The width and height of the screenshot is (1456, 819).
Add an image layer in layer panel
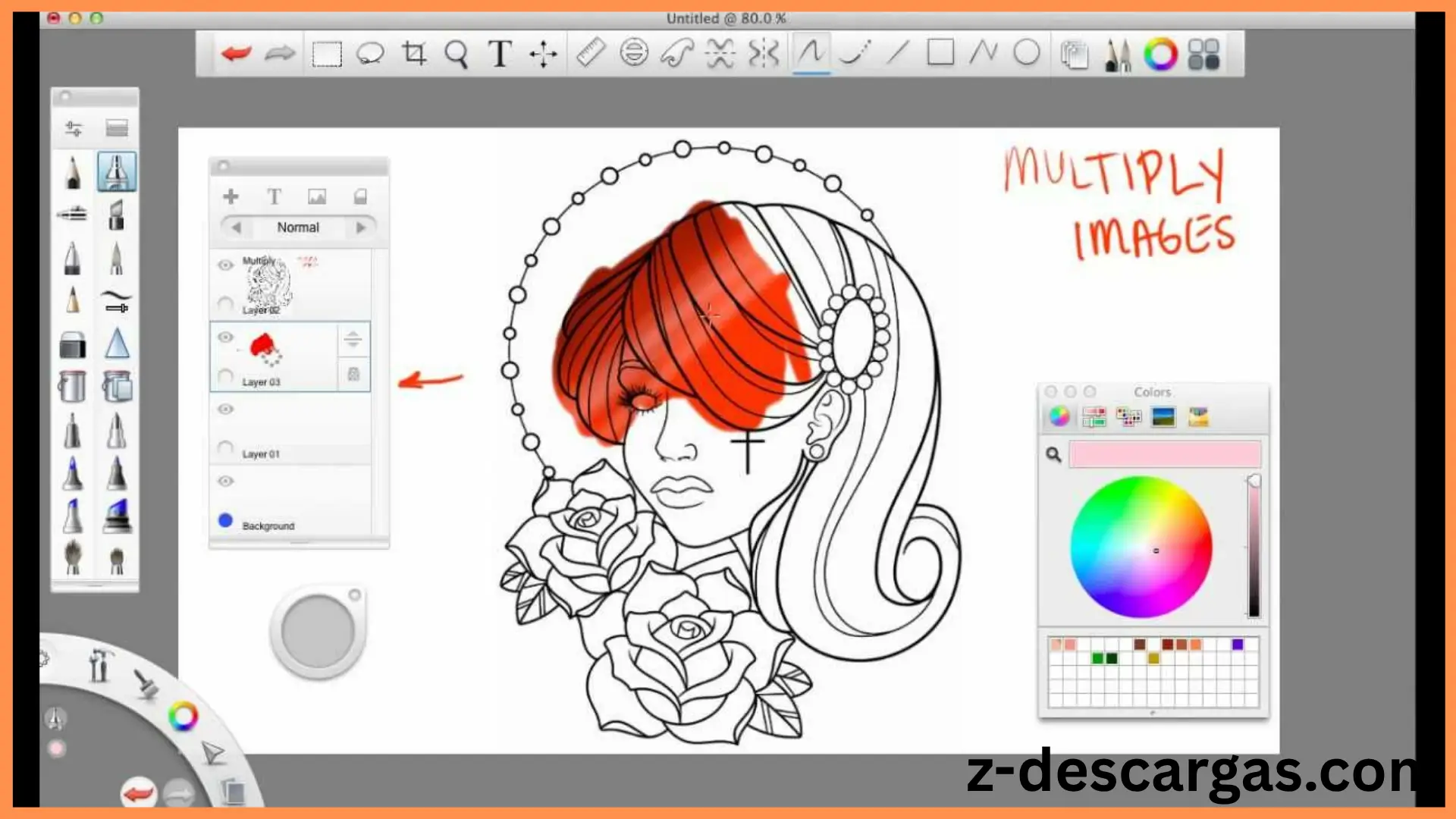317,197
